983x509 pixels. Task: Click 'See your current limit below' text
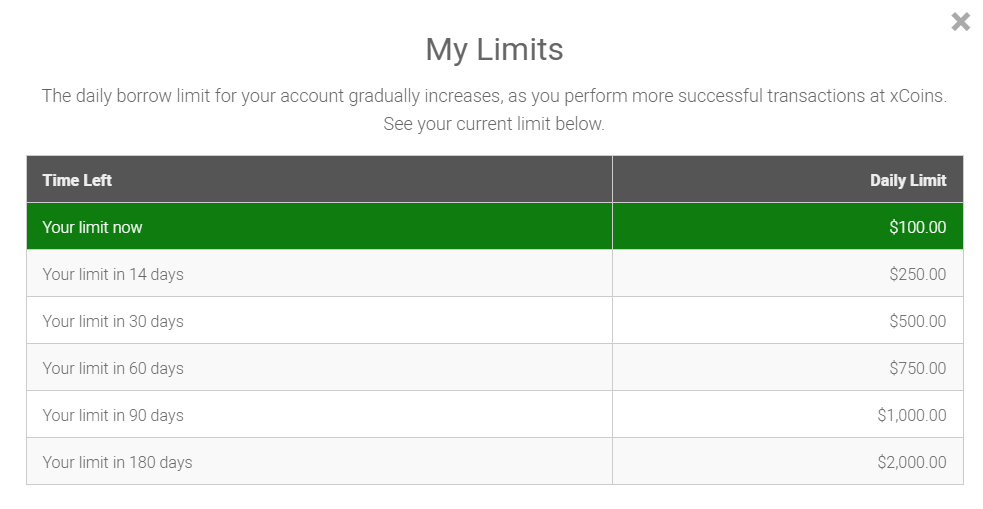(x=494, y=125)
